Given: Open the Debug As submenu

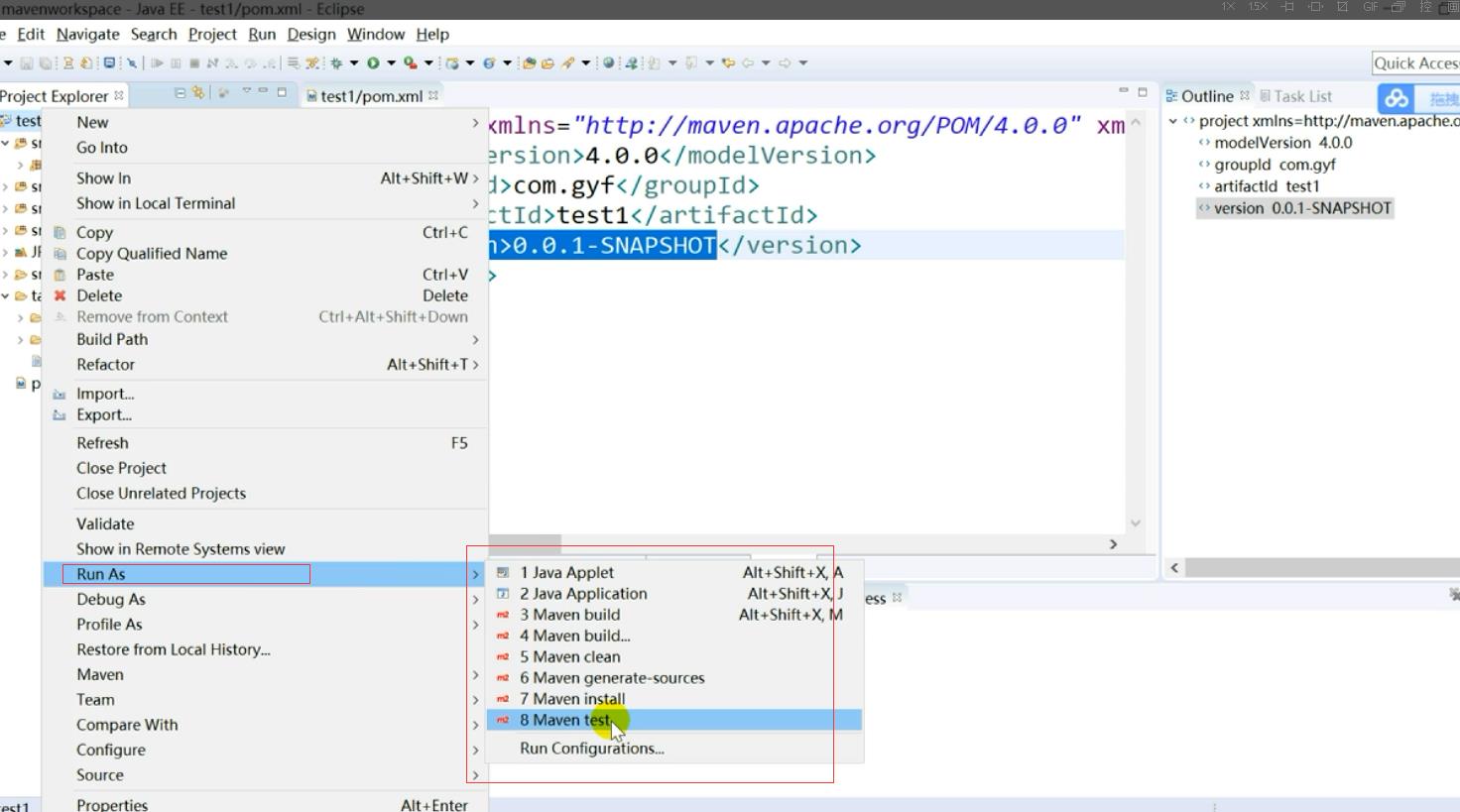Looking at the screenshot, I should [x=265, y=600].
